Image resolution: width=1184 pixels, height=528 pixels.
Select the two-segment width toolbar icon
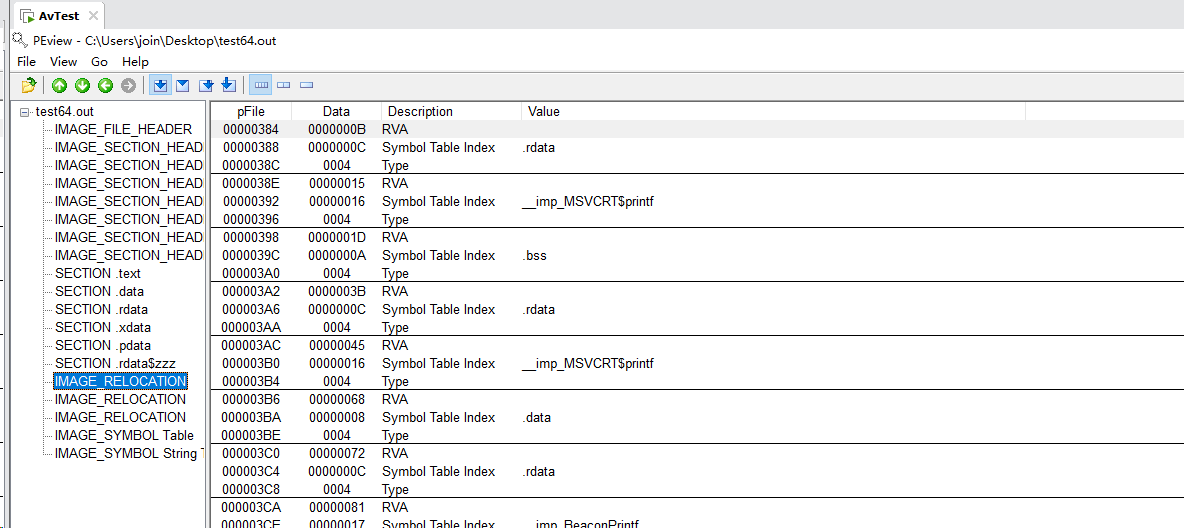[284, 85]
